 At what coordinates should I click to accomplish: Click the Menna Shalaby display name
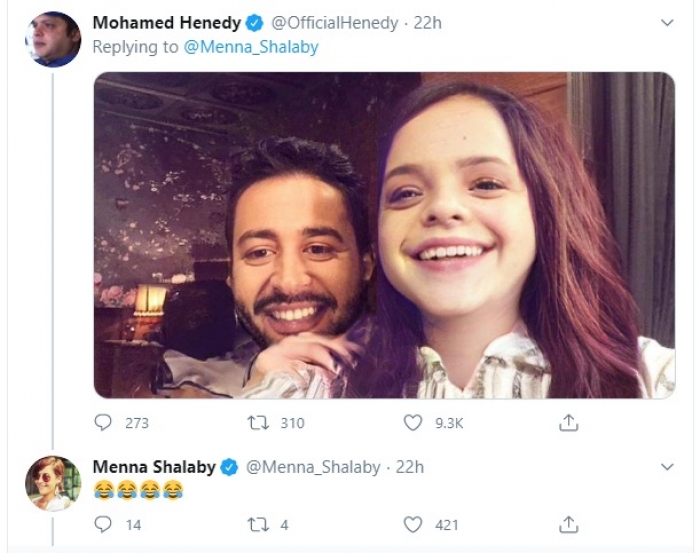pyautogui.click(x=154, y=467)
